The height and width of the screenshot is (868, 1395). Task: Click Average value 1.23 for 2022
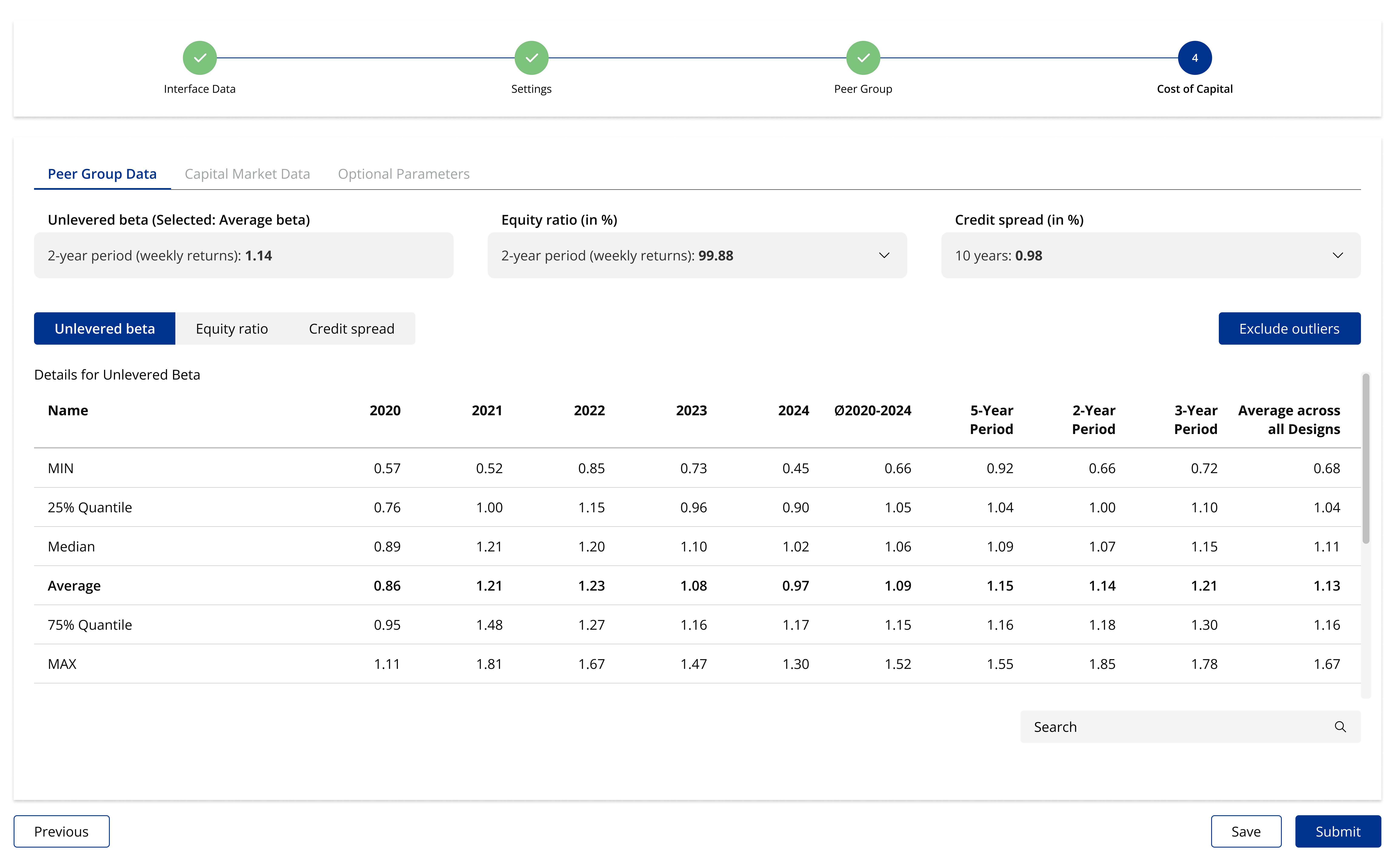pos(591,585)
